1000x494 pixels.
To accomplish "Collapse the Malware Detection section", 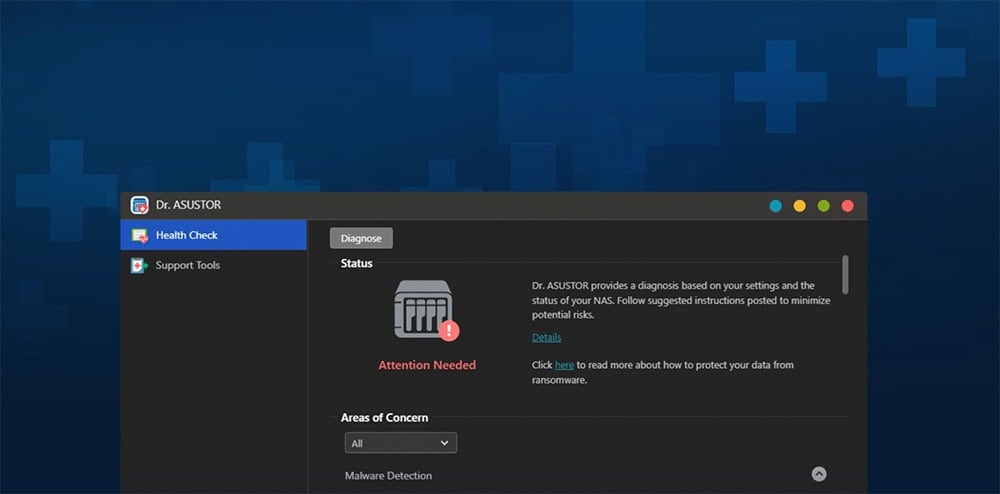I will (x=819, y=474).
